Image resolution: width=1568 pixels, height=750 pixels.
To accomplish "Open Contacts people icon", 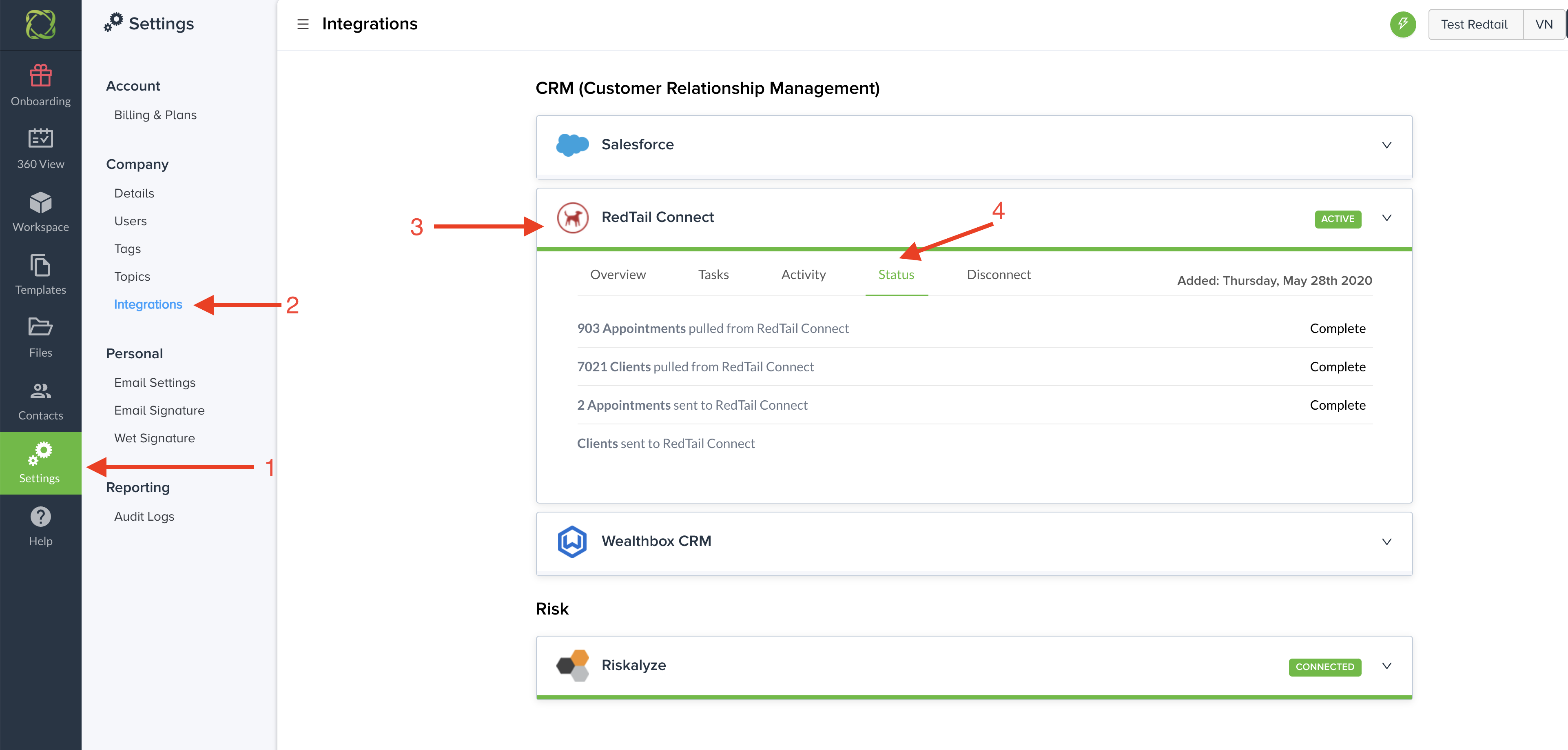I will (40, 390).
